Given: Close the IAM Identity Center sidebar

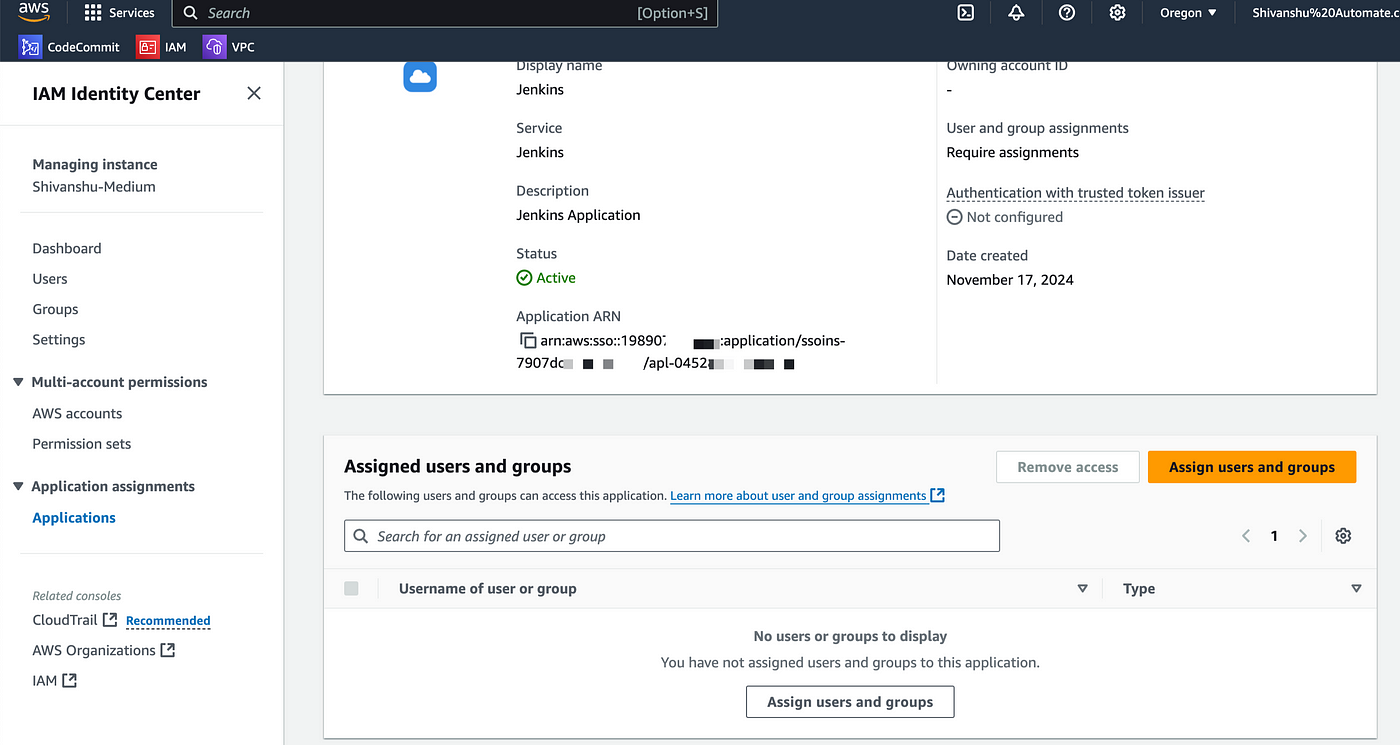Looking at the screenshot, I should (x=254, y=93).
